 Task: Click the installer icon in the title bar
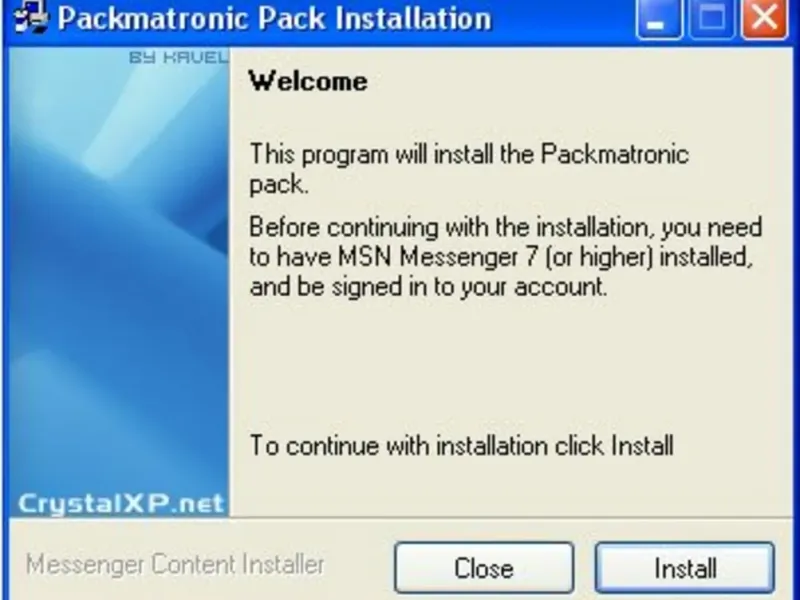click(31, 17)
